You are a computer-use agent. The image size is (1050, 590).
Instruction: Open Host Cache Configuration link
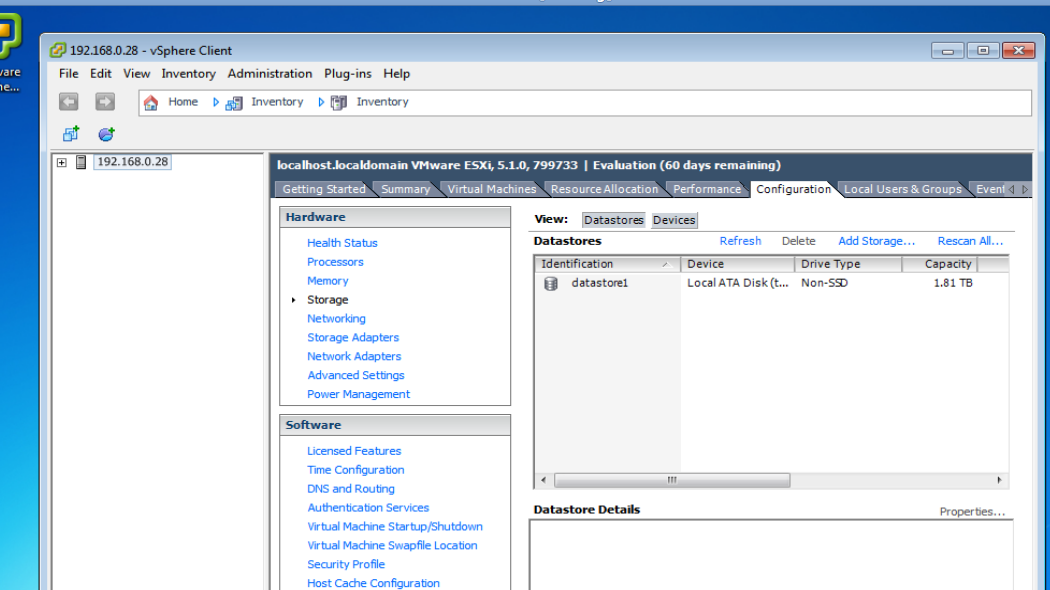(x=373, y=583)
